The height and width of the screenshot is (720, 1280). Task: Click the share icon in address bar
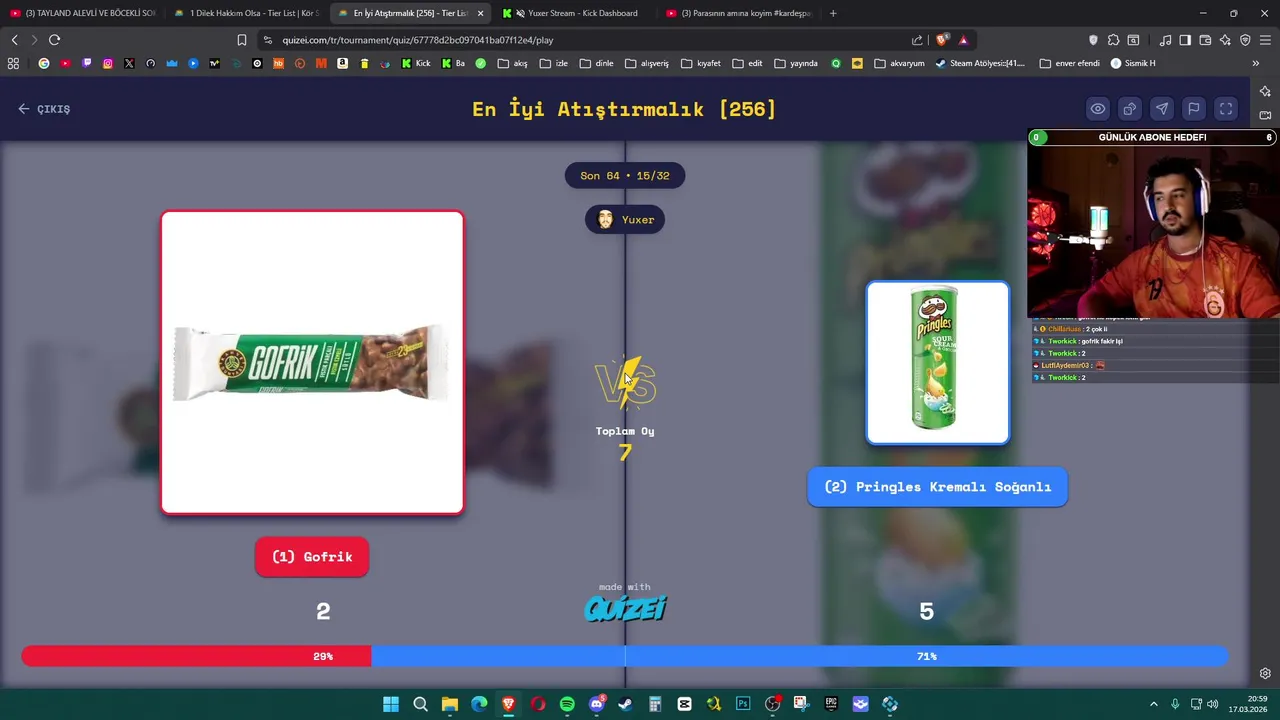click(x=917, y=40)
